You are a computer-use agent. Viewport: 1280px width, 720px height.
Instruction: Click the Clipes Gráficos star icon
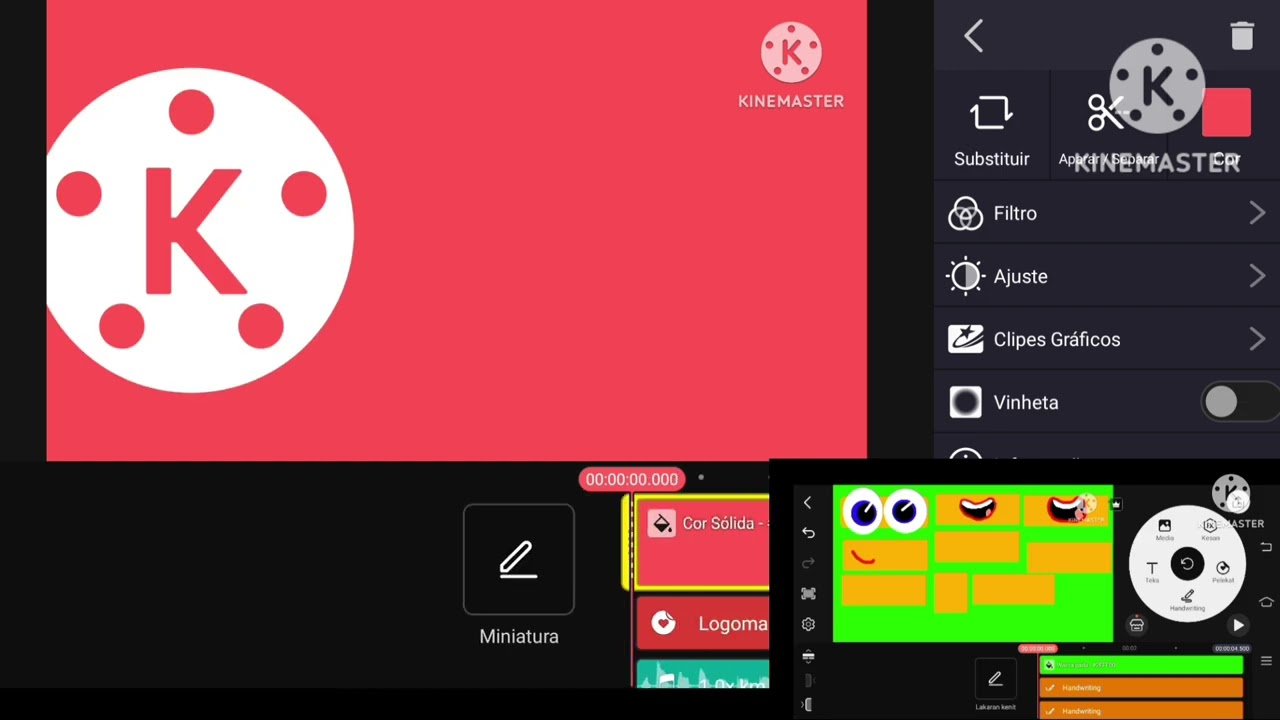[x=965, y=340]
